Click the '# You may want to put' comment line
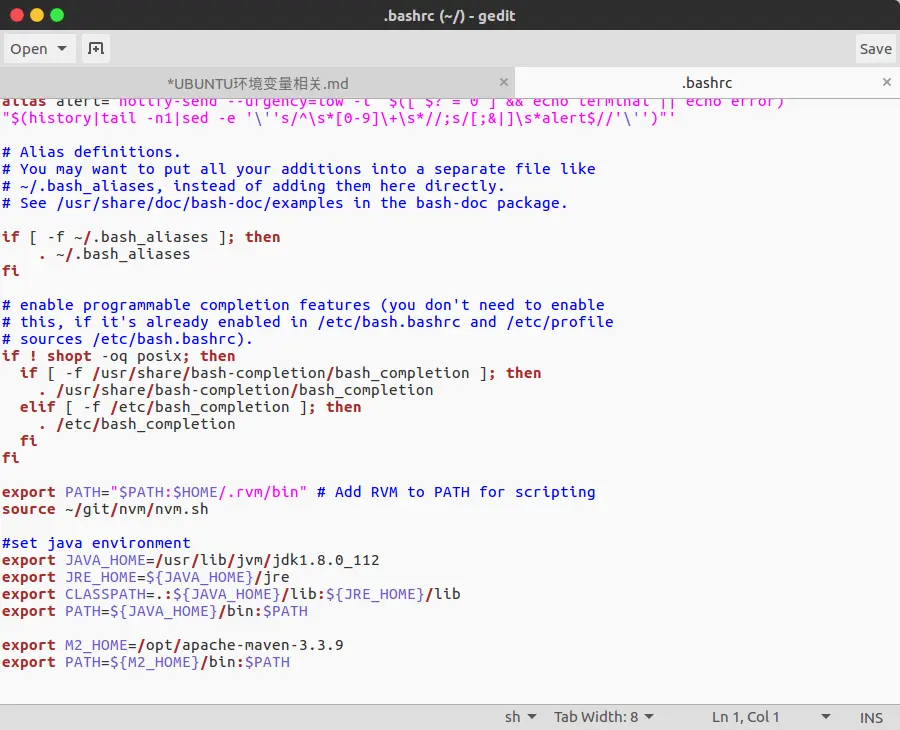 pyautogui.click(x=298, y=169)
